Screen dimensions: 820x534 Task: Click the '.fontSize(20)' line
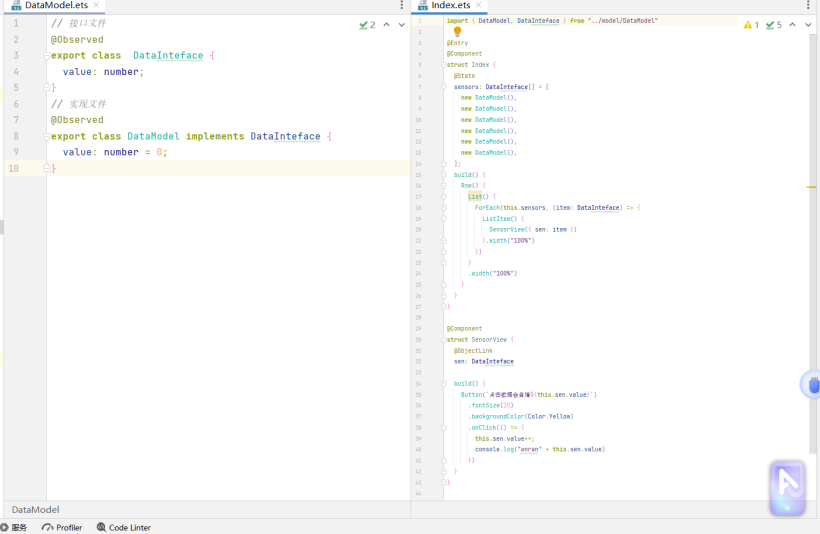(491, 405)
